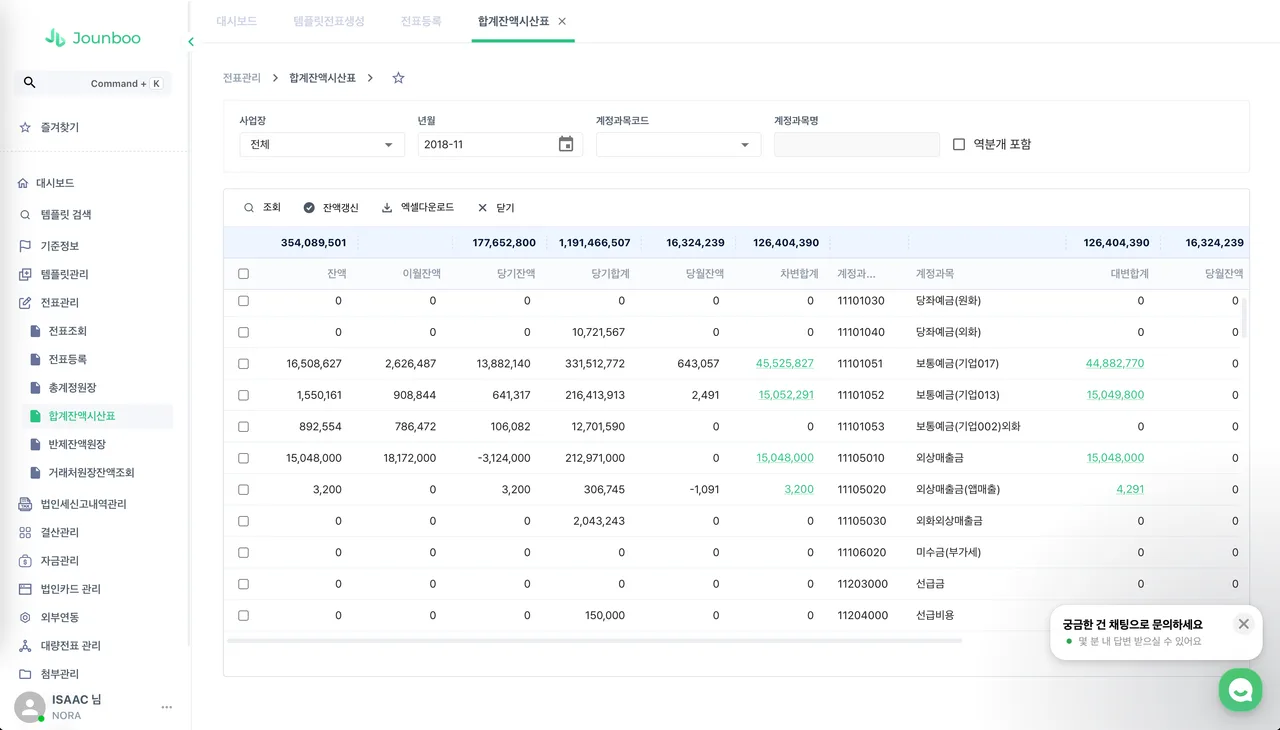1280x730 pixels.
Task: Click the search magnifier icon in sidebar
Action: point(30,83)
